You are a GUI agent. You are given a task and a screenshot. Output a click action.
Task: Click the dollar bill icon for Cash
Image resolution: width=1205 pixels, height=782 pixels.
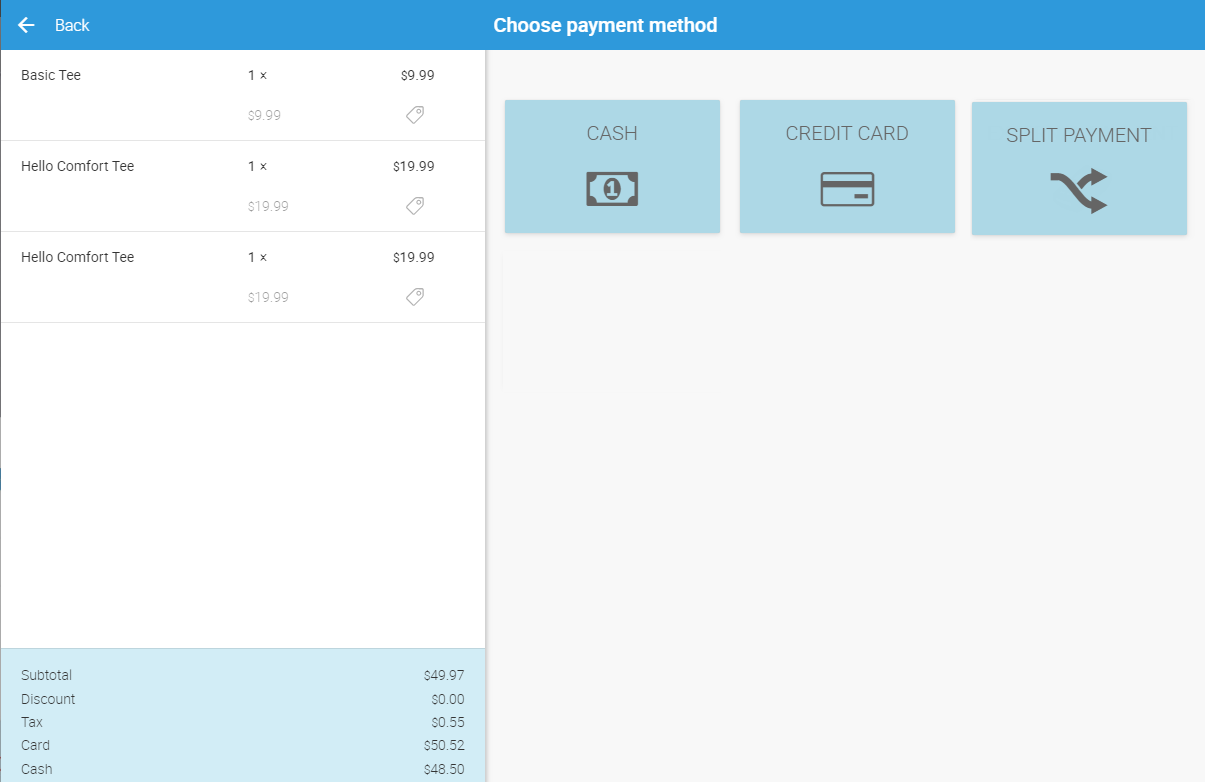click(612, 189)
